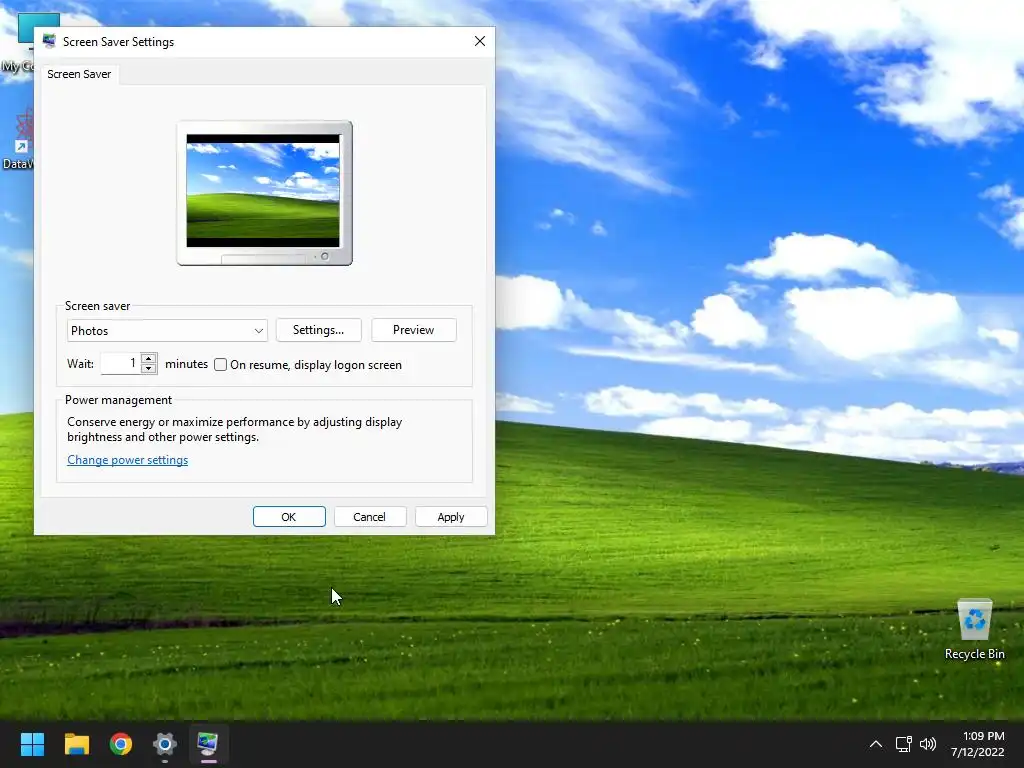Show hidden system tray icons

(876, 744)
